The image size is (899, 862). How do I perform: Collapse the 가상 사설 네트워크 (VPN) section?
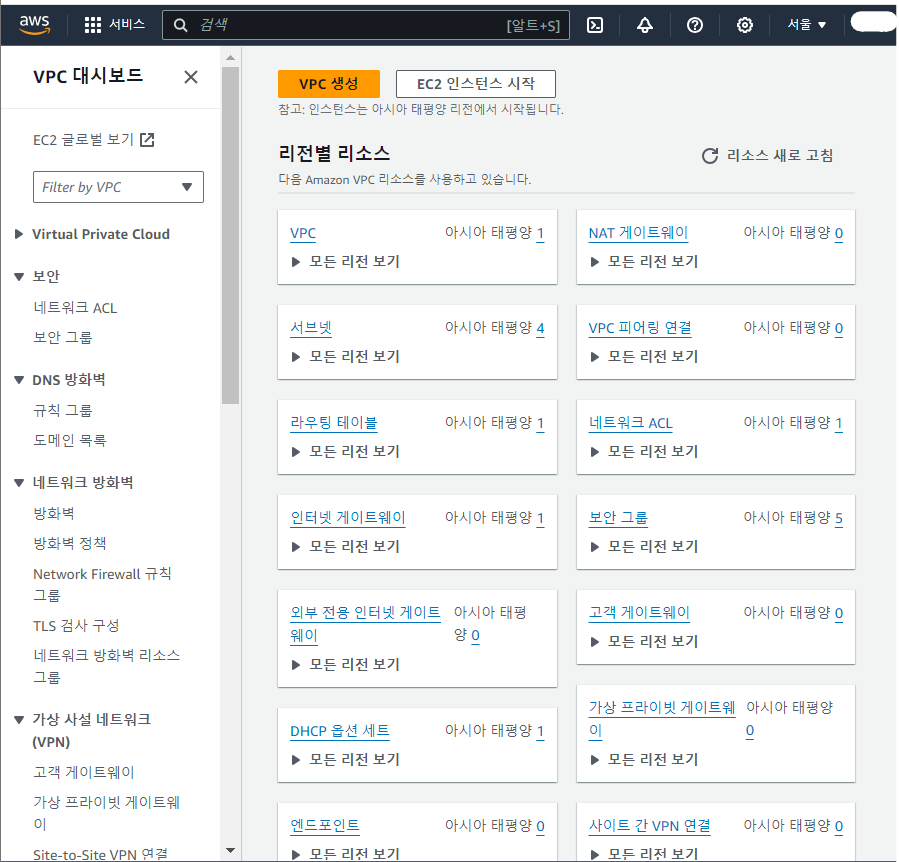19,720
